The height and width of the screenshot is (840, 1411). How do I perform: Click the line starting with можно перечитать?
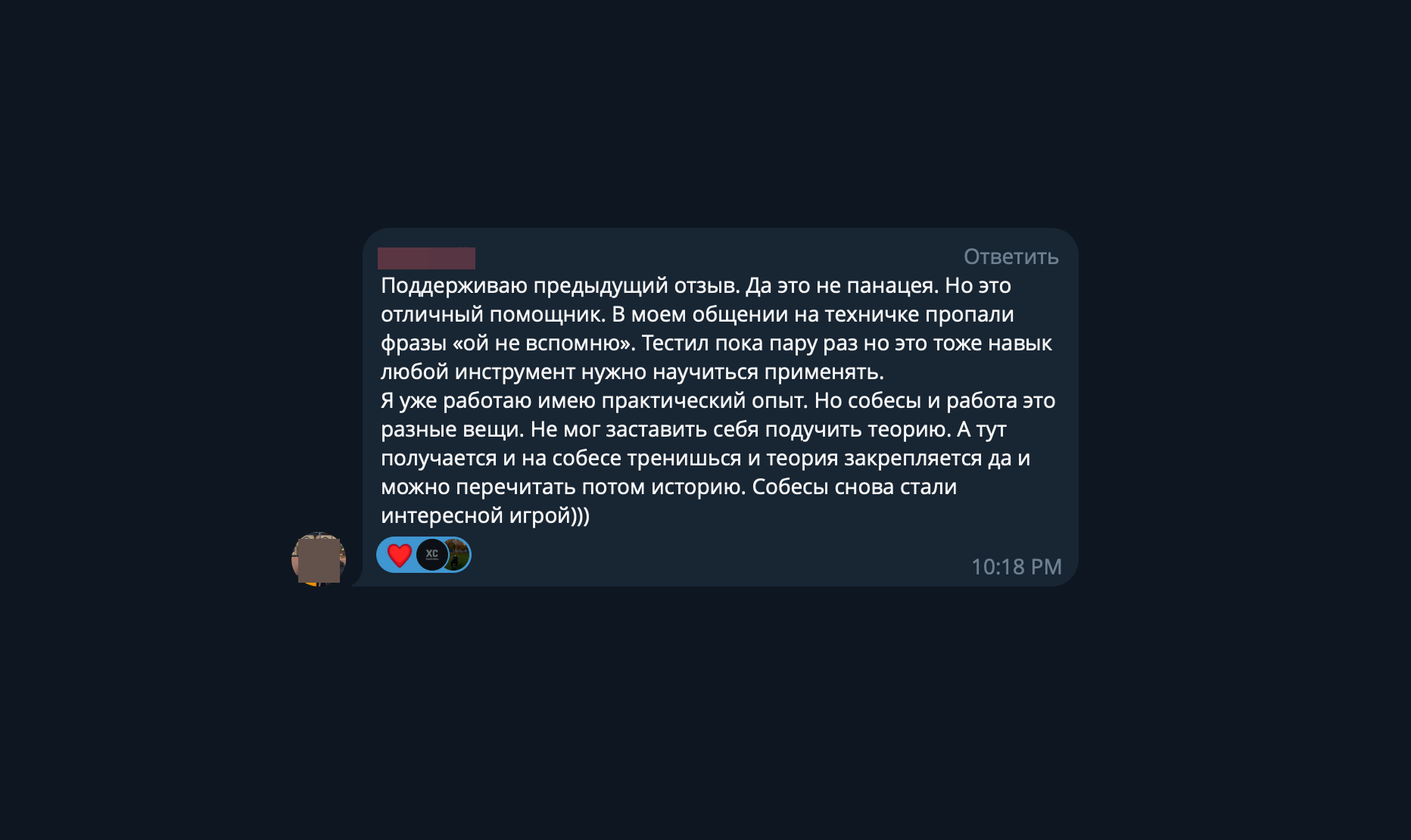click(668, 487)
